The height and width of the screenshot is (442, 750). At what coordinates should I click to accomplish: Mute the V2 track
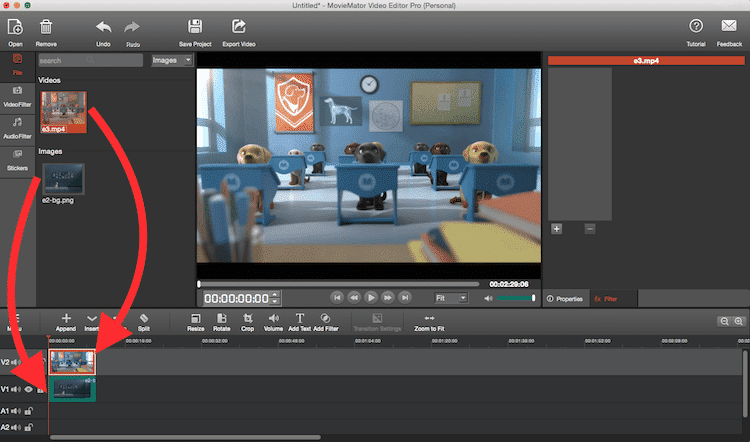[x=15, y=362]
